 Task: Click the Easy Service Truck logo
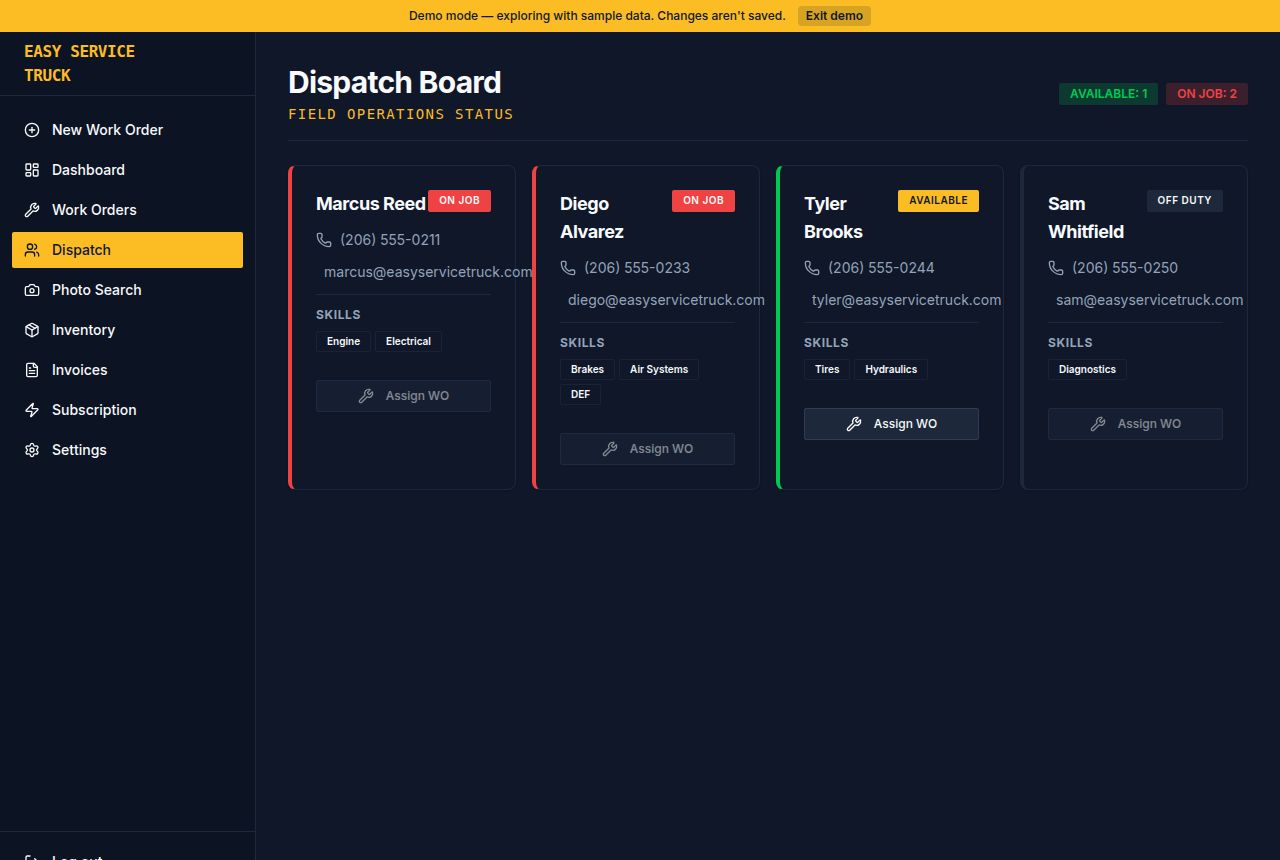tap(80, 63)
